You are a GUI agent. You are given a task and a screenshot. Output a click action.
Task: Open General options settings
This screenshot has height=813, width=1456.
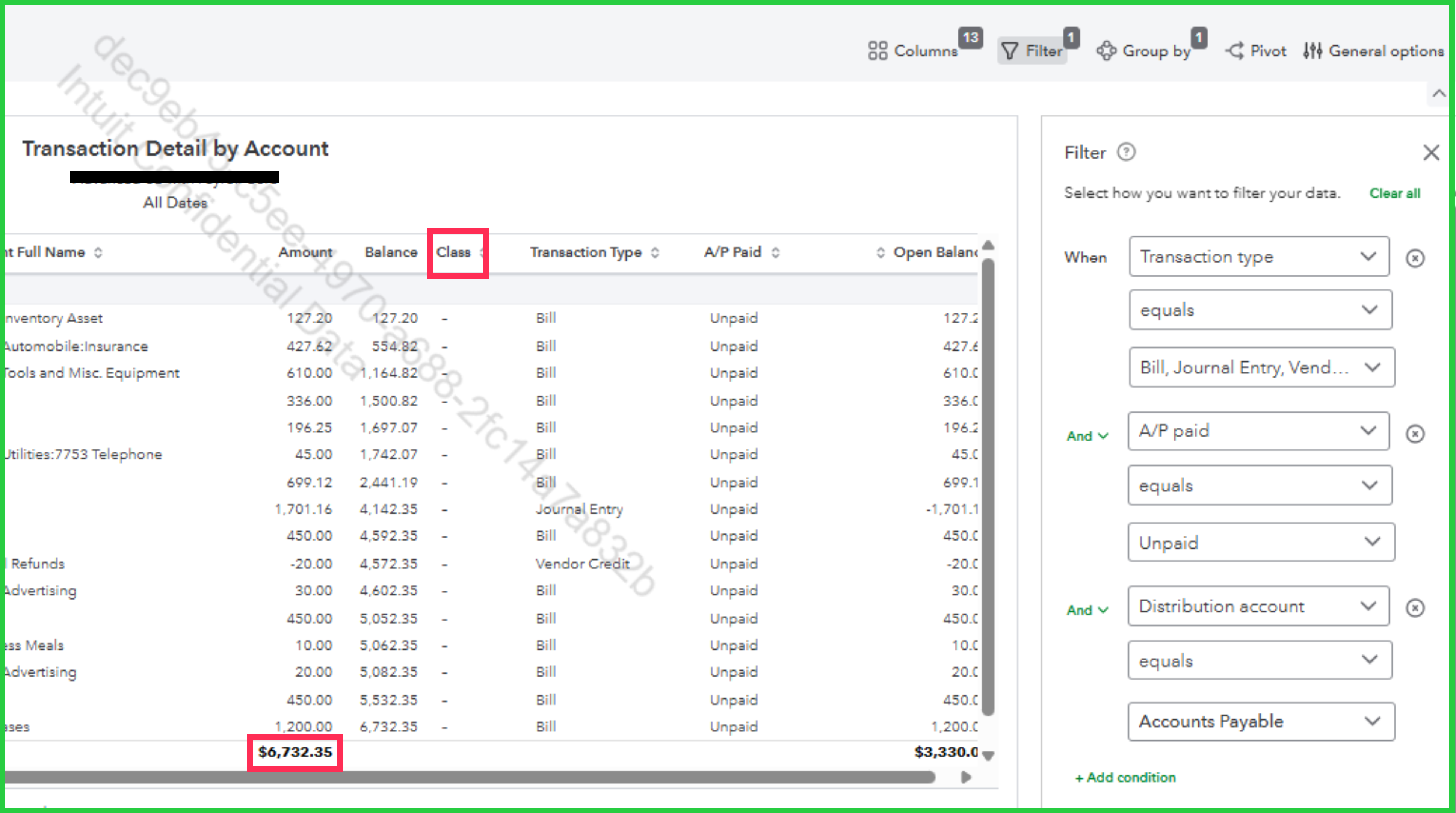[1373, 51]
